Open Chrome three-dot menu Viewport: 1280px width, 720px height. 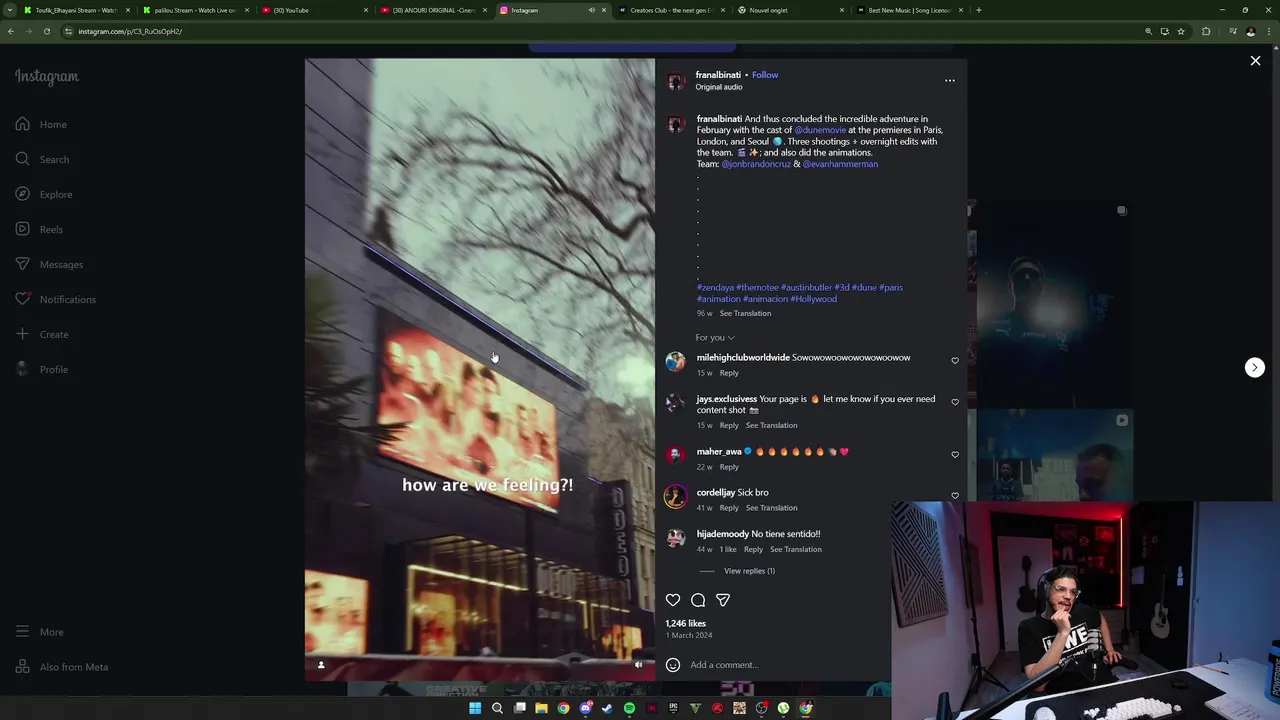pos(1269,31)
